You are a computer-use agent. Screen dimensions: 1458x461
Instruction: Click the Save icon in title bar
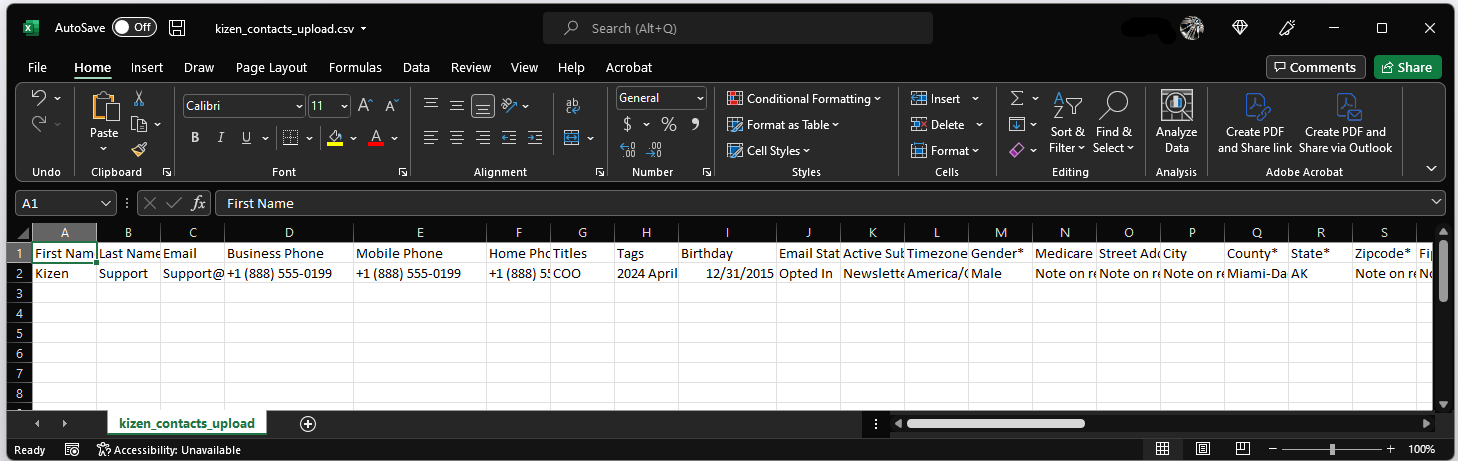[x=177, y=28]
